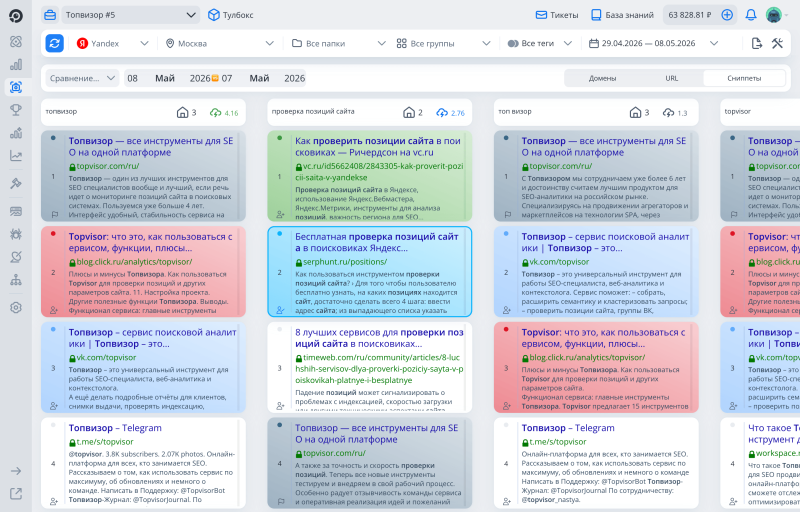800x512 pixels.
Task: Click the export file icon
Action: pos(757,43)
